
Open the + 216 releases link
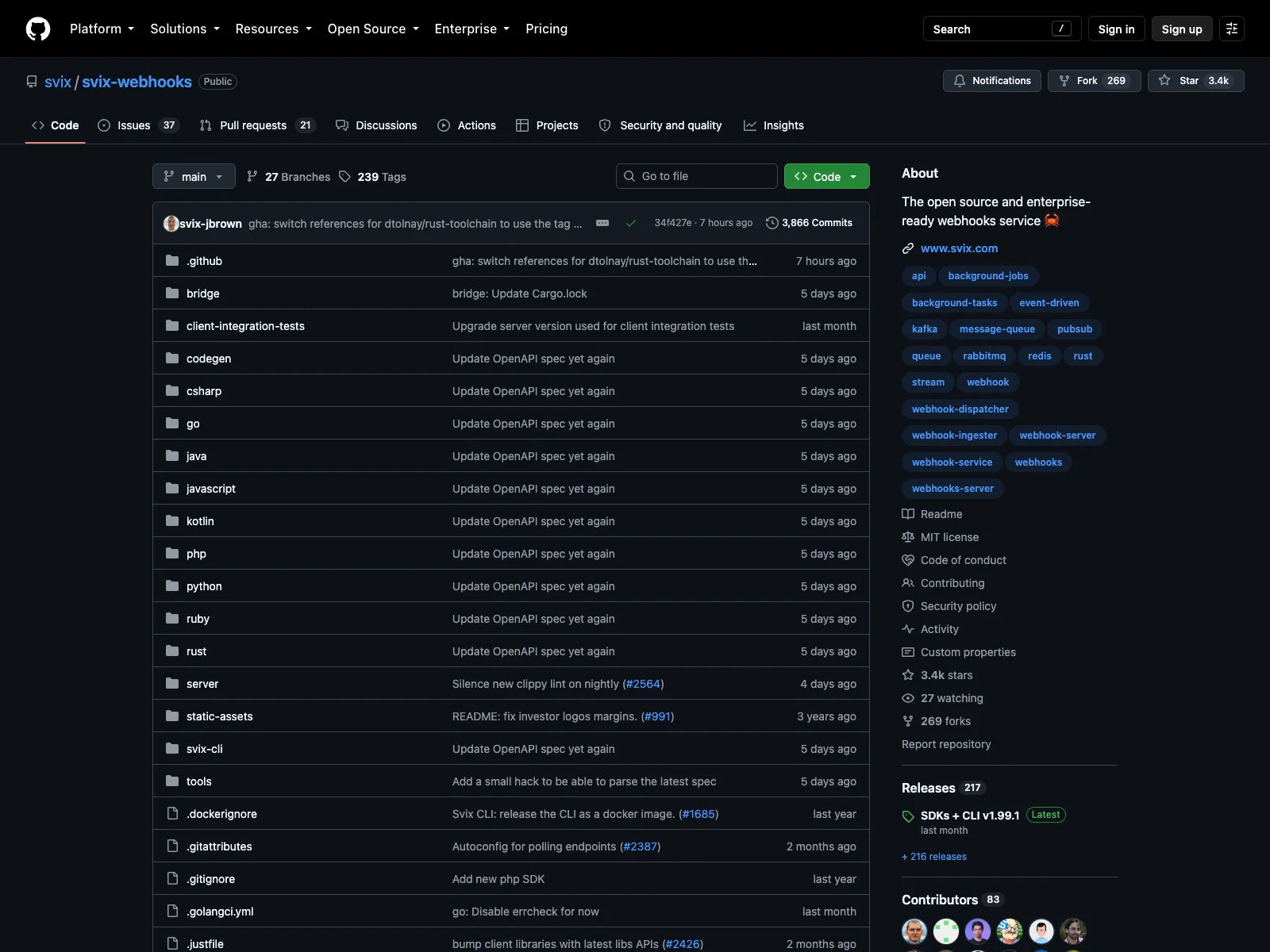point(934,857)
